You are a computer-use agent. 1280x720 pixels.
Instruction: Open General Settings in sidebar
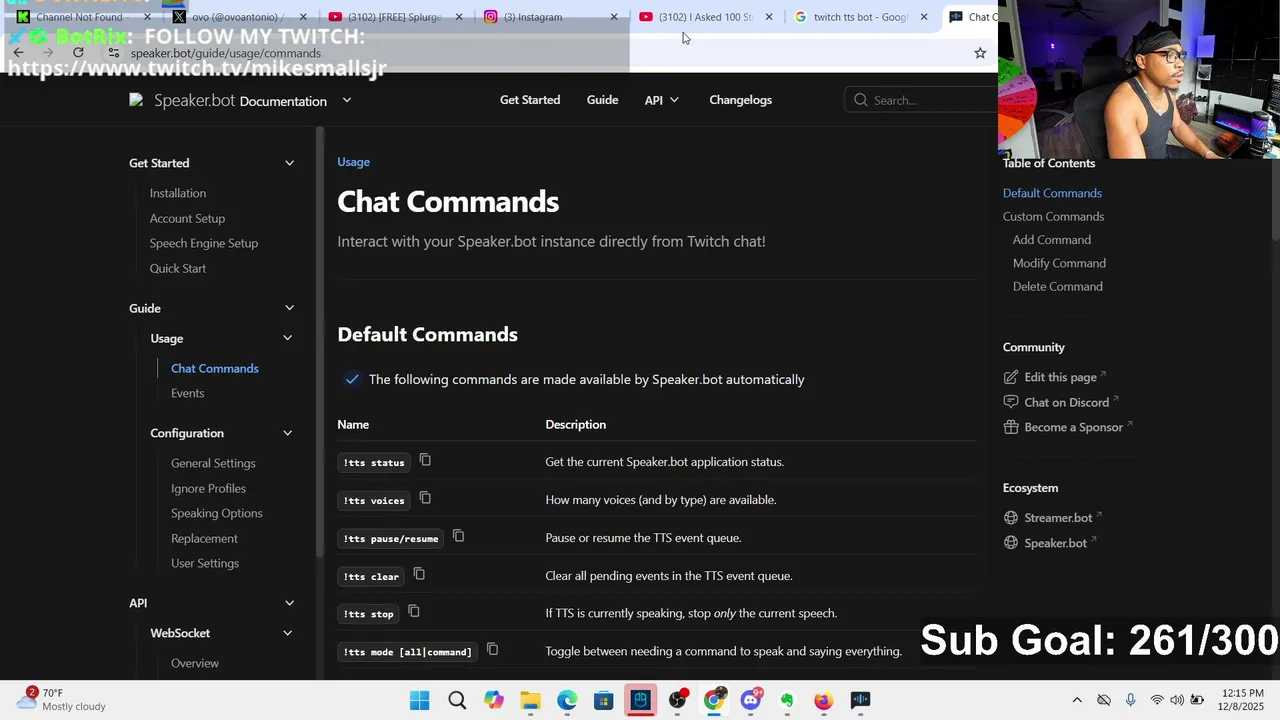point(213,463)
